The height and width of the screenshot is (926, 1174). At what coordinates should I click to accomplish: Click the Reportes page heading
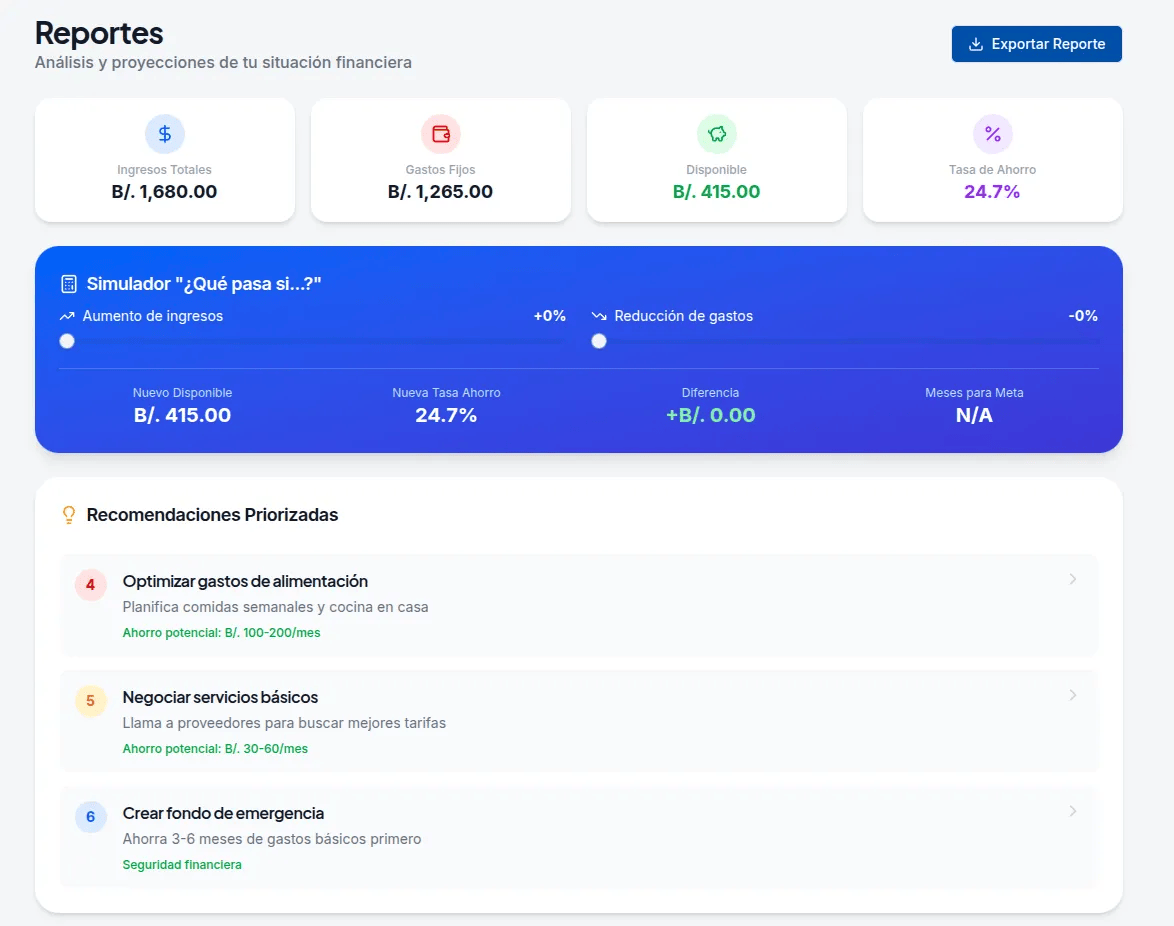point(99,34)
